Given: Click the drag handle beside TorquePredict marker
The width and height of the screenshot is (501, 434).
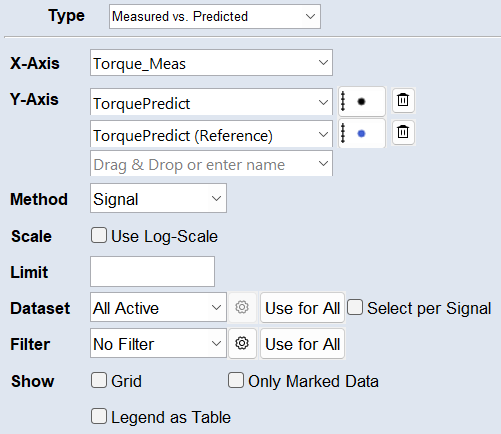Looking at the screenshot, I should click(343, 101).
